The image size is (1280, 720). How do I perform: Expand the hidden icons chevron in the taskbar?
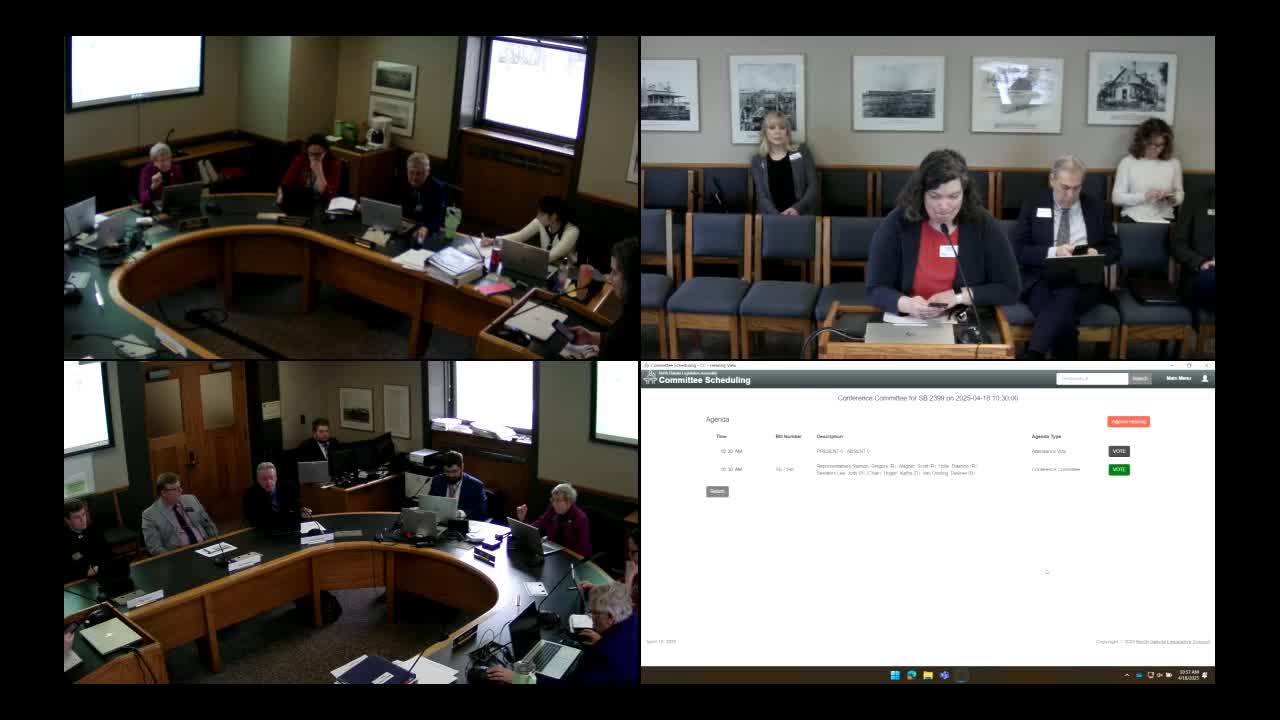click(1127, 675)
